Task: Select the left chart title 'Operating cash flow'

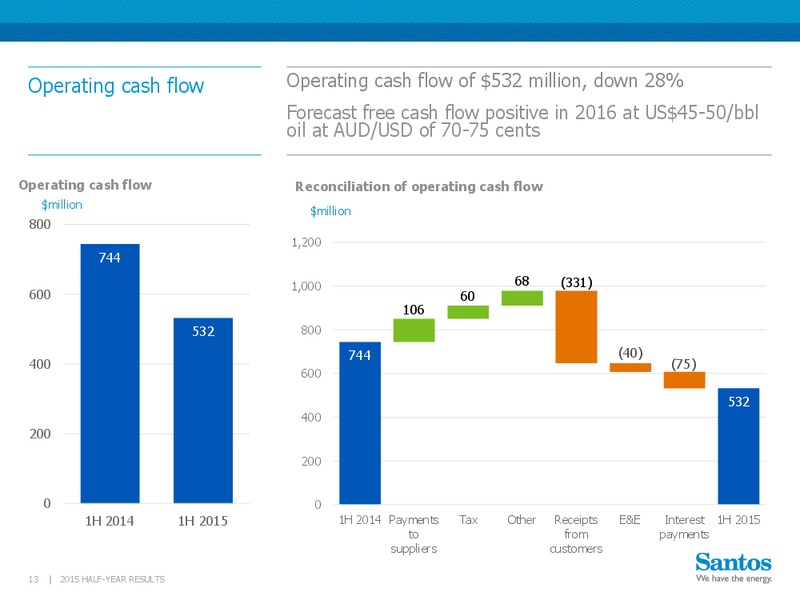Action: pos(85,185)
